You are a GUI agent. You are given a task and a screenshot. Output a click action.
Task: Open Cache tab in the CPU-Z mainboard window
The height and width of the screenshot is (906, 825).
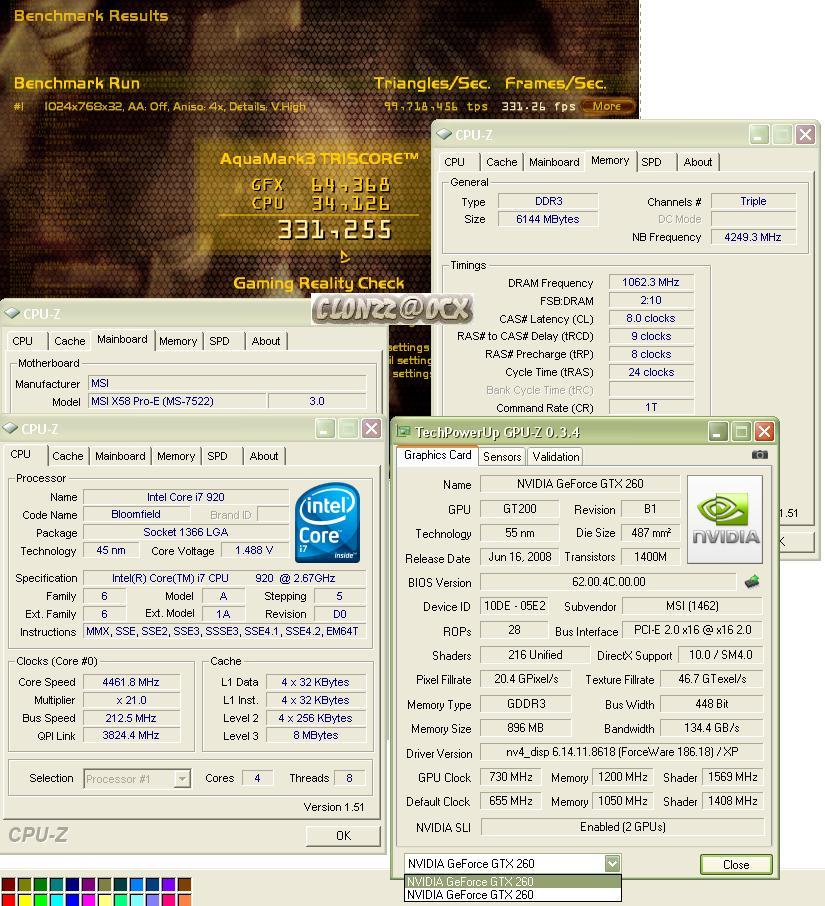click(x=70, y=341)
